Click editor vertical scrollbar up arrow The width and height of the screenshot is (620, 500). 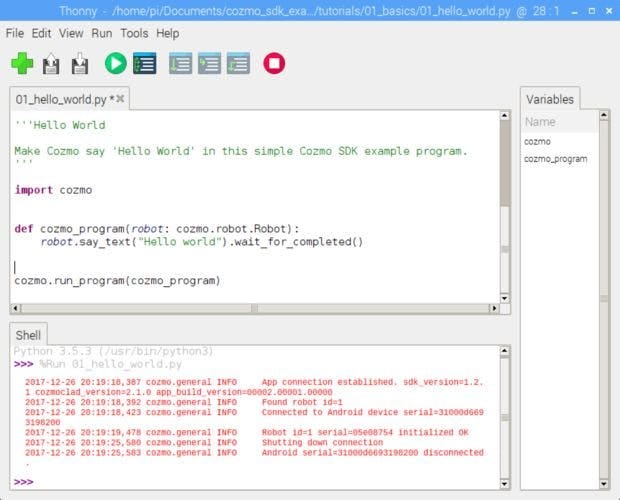505,115
